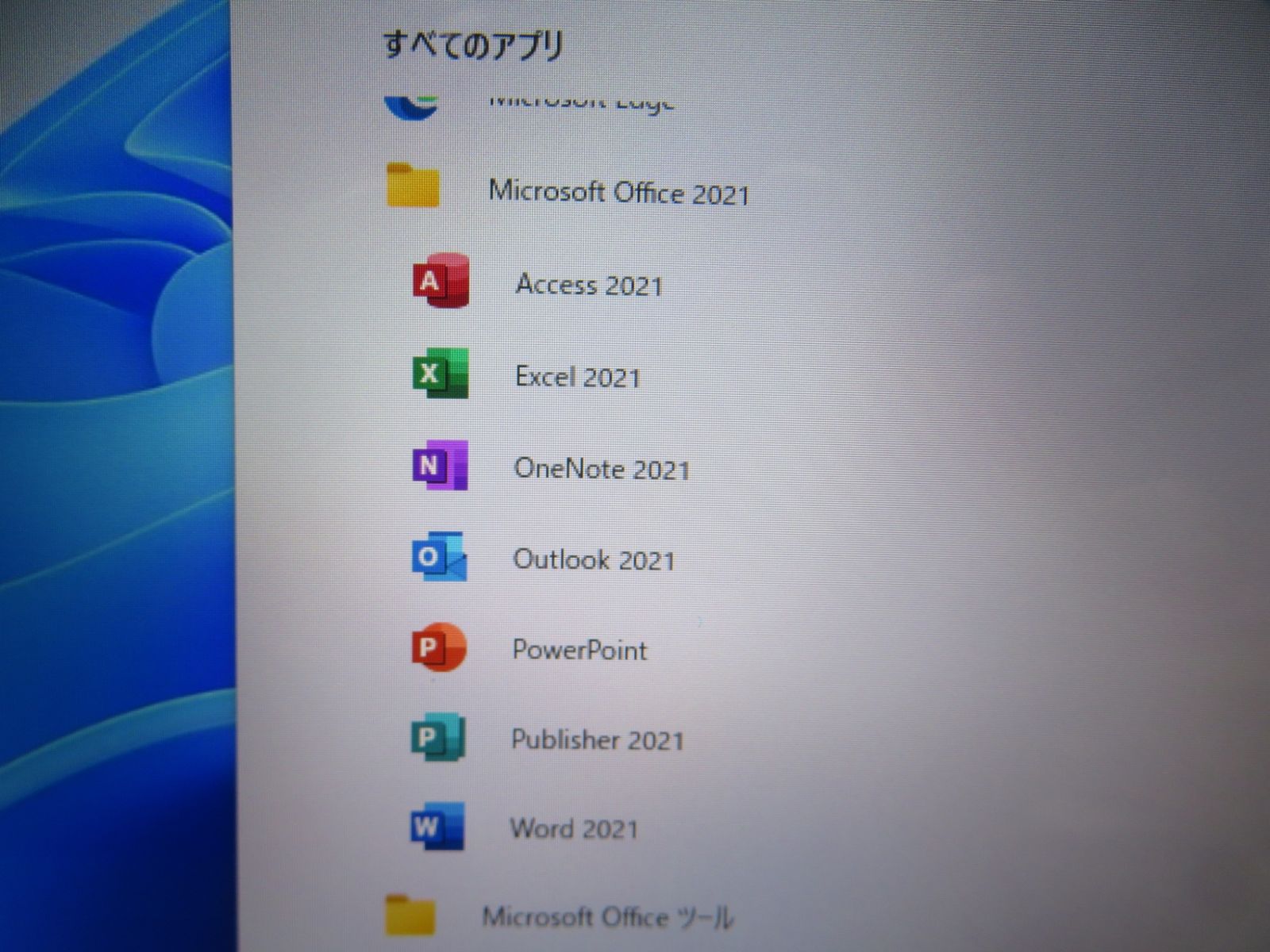1270x952 pixels.
Task: Choose the OneNote 2021 text label
Action: [602, 469]
